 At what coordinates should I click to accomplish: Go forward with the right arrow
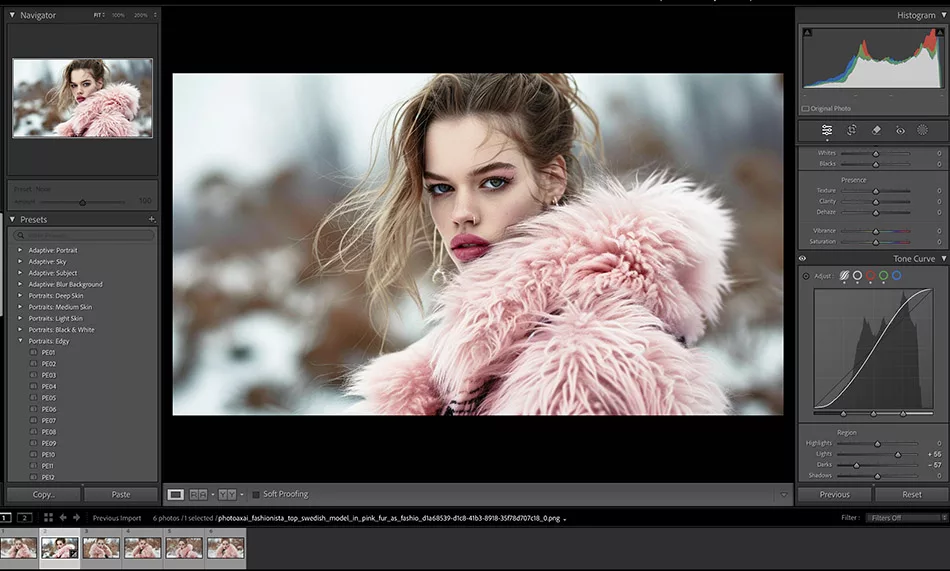pos(76,518)
